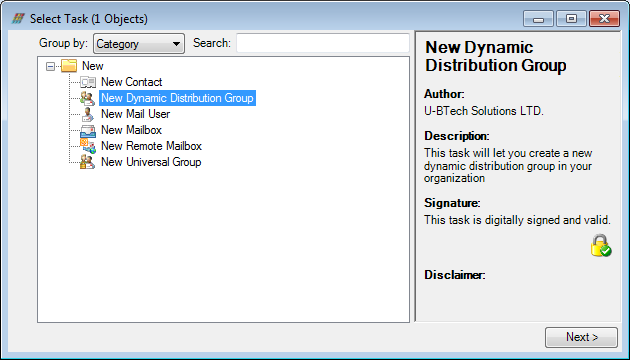Screen dimensions: 630x360
Task: Select the New Contact task
Action: coord(131,82)
